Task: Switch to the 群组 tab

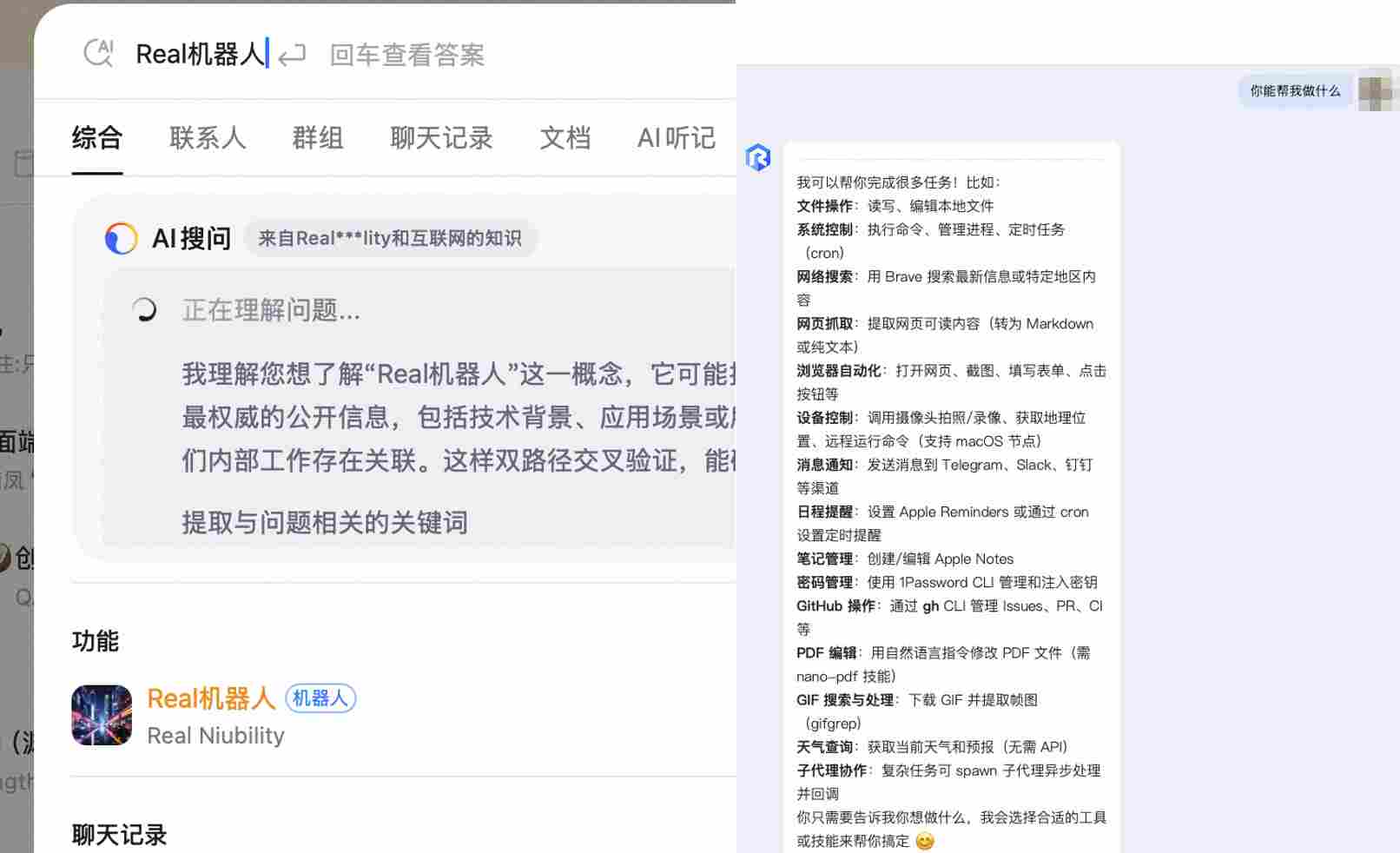Action: click(x=317, y=139)
